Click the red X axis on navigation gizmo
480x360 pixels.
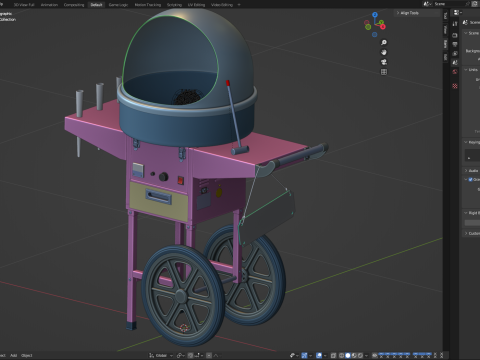(x=383, y=27)
